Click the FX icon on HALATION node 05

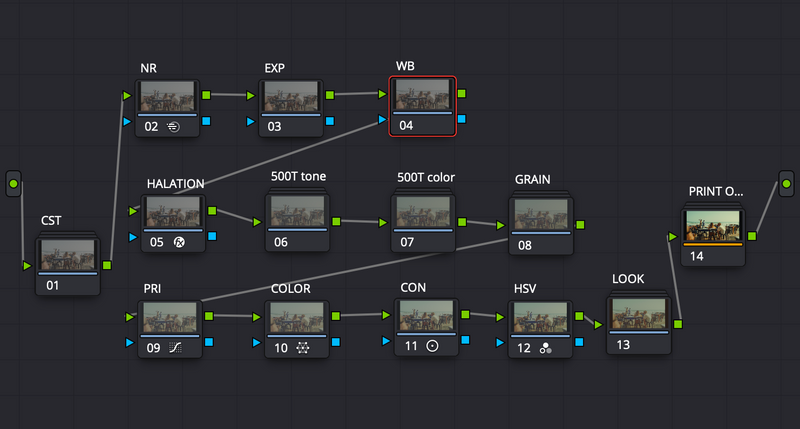pyautogui.click(x=179, y=242)
